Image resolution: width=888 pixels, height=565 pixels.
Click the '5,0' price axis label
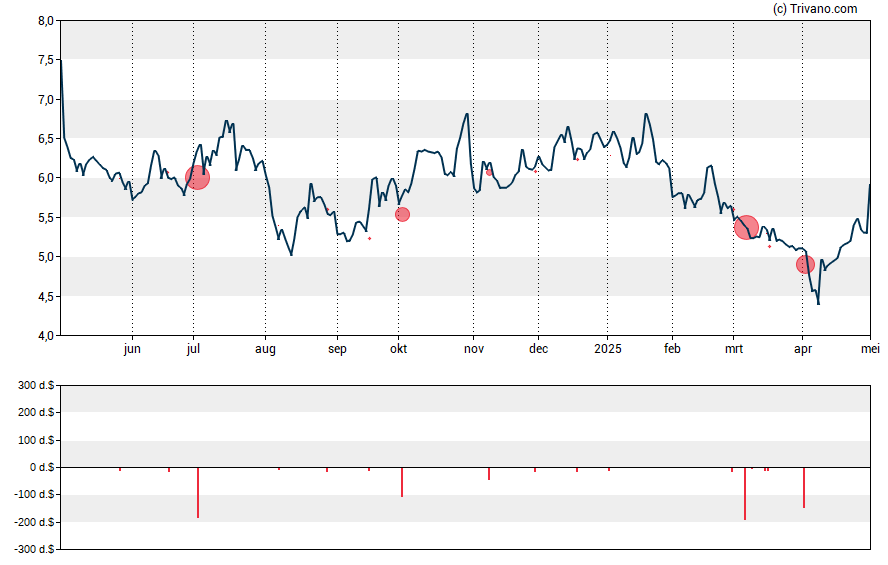pos(46,257)
